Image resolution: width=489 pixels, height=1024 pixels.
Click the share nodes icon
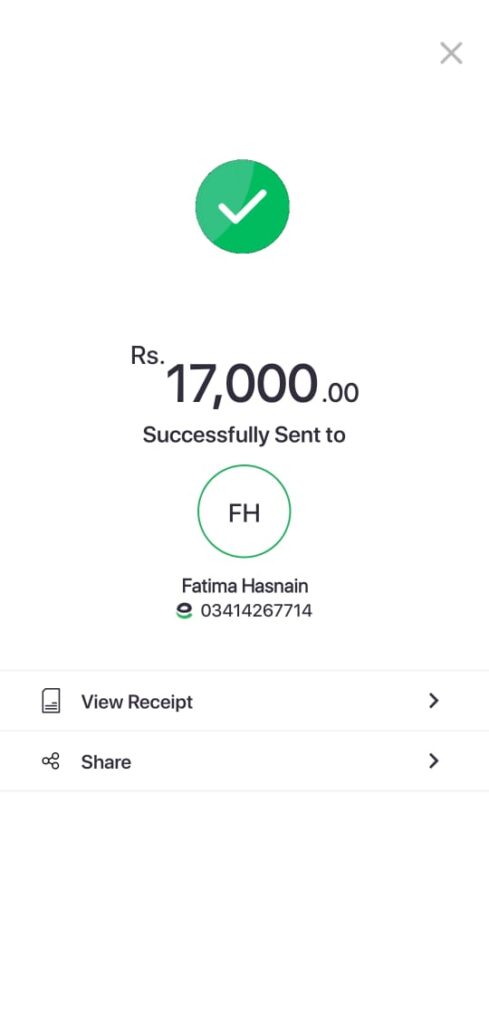tap(51, 761)
